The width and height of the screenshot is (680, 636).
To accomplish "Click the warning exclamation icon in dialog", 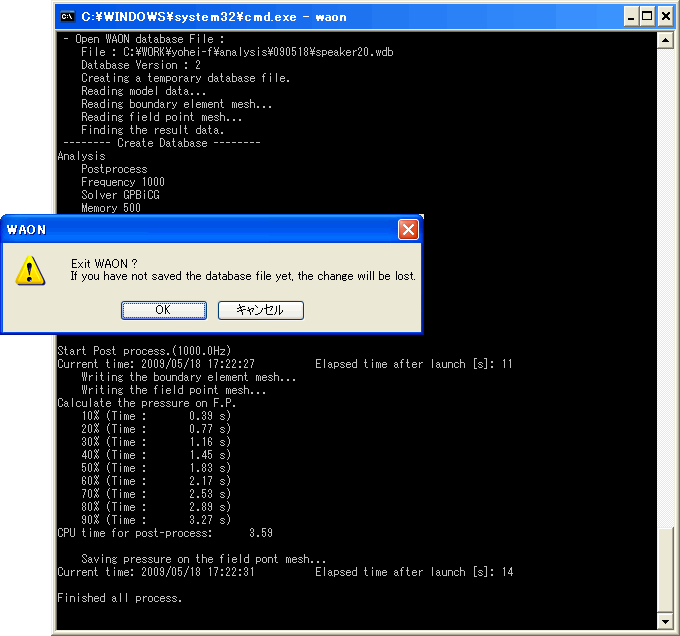I will [30, 271].
